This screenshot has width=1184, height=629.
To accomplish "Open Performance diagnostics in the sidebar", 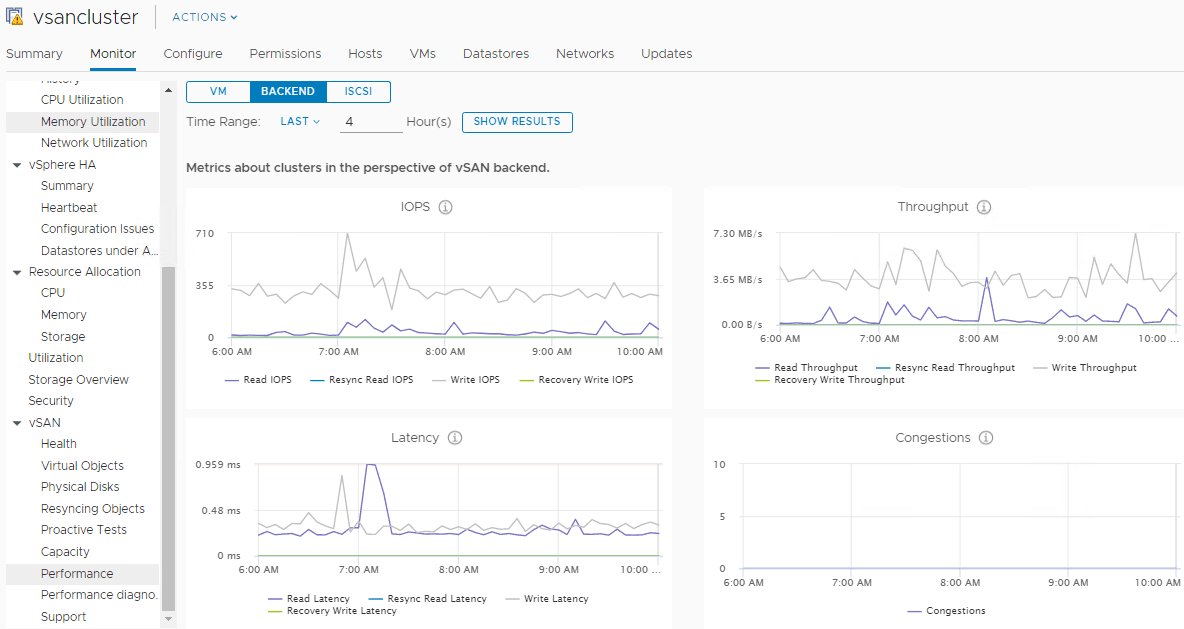I will 99,594.
